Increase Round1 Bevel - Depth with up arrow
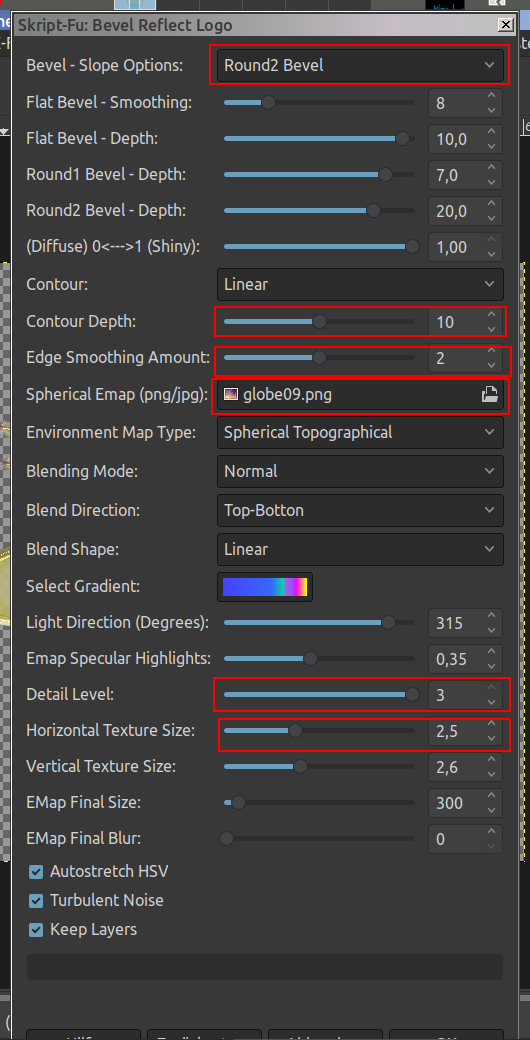This screenshot has width=530, height=1040. click(491, 167)
